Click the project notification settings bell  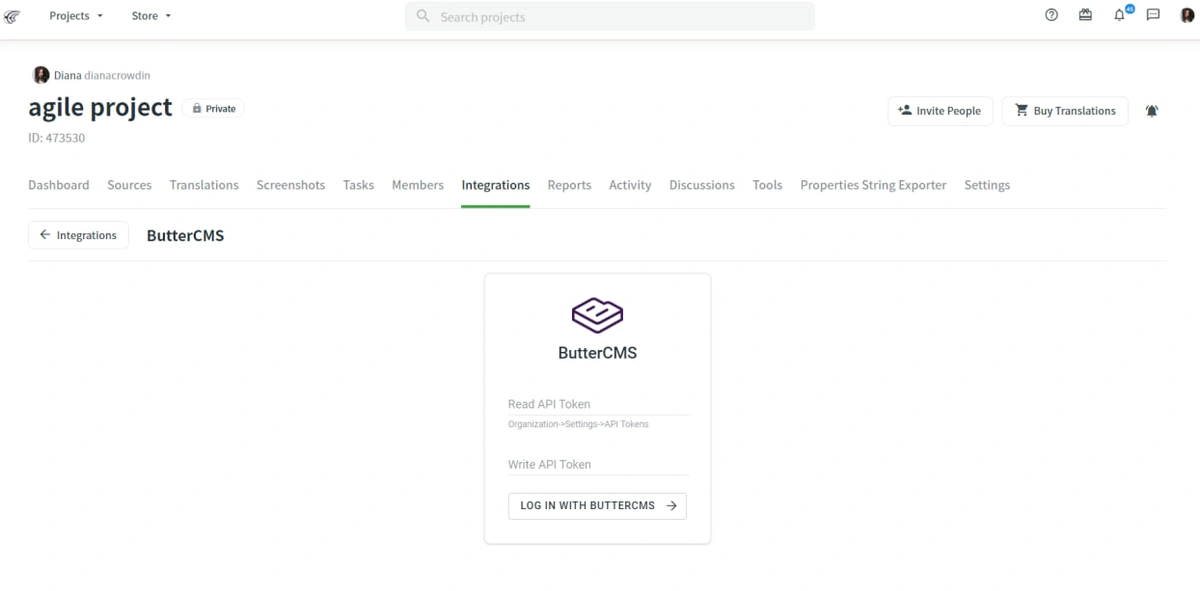pyautogui.click(x=1151, y=111)
